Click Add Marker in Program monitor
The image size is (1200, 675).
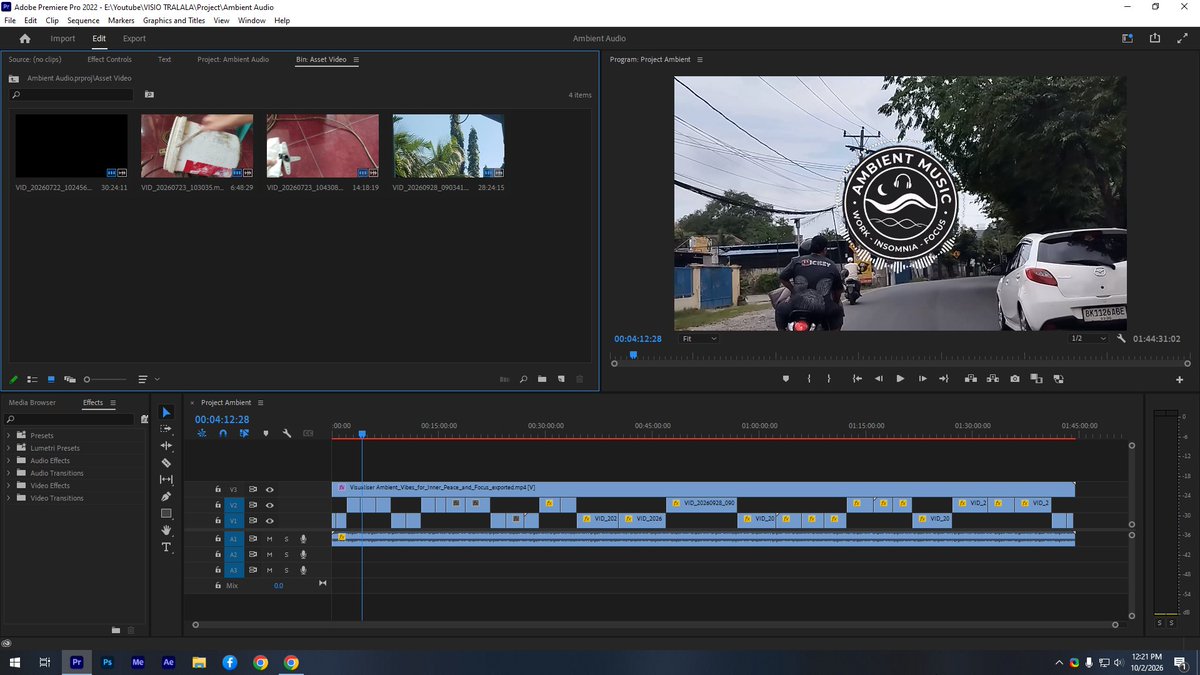click(785, 379)
